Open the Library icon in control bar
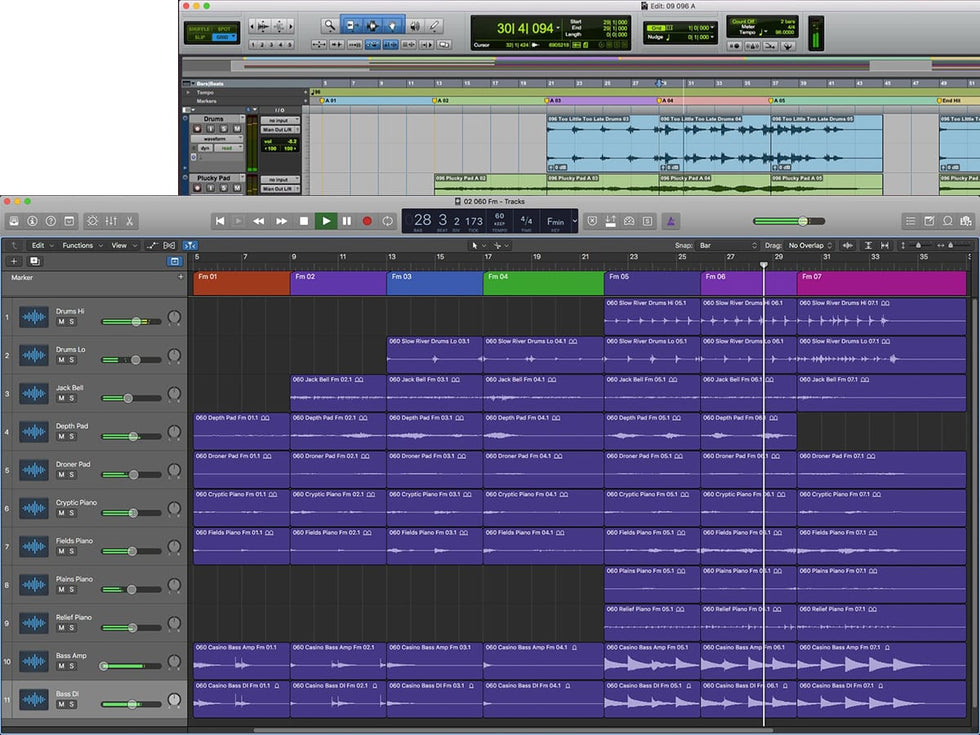This screenshot has height=735, width=980. tap(15, 221)
